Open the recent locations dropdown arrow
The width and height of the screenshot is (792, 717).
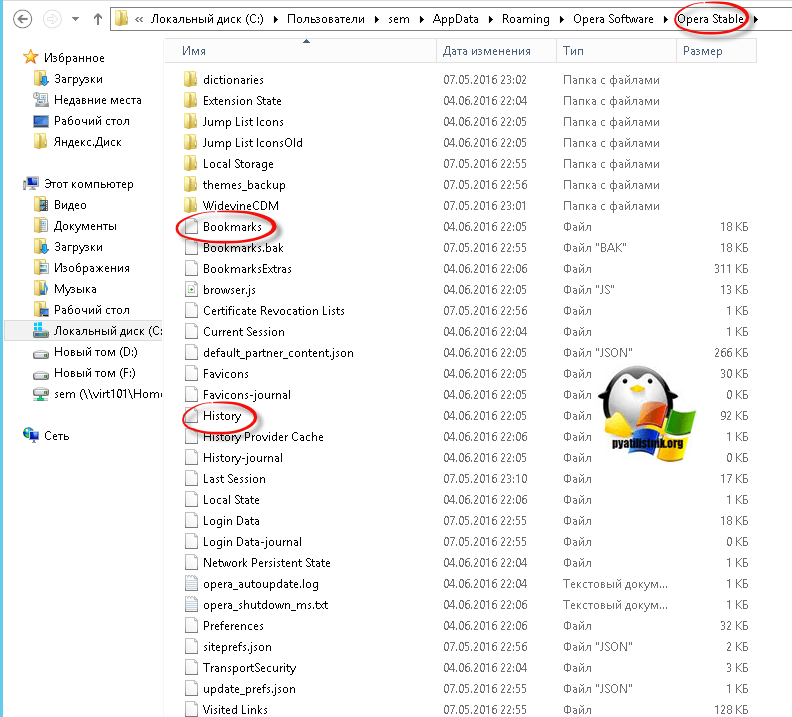76,19
